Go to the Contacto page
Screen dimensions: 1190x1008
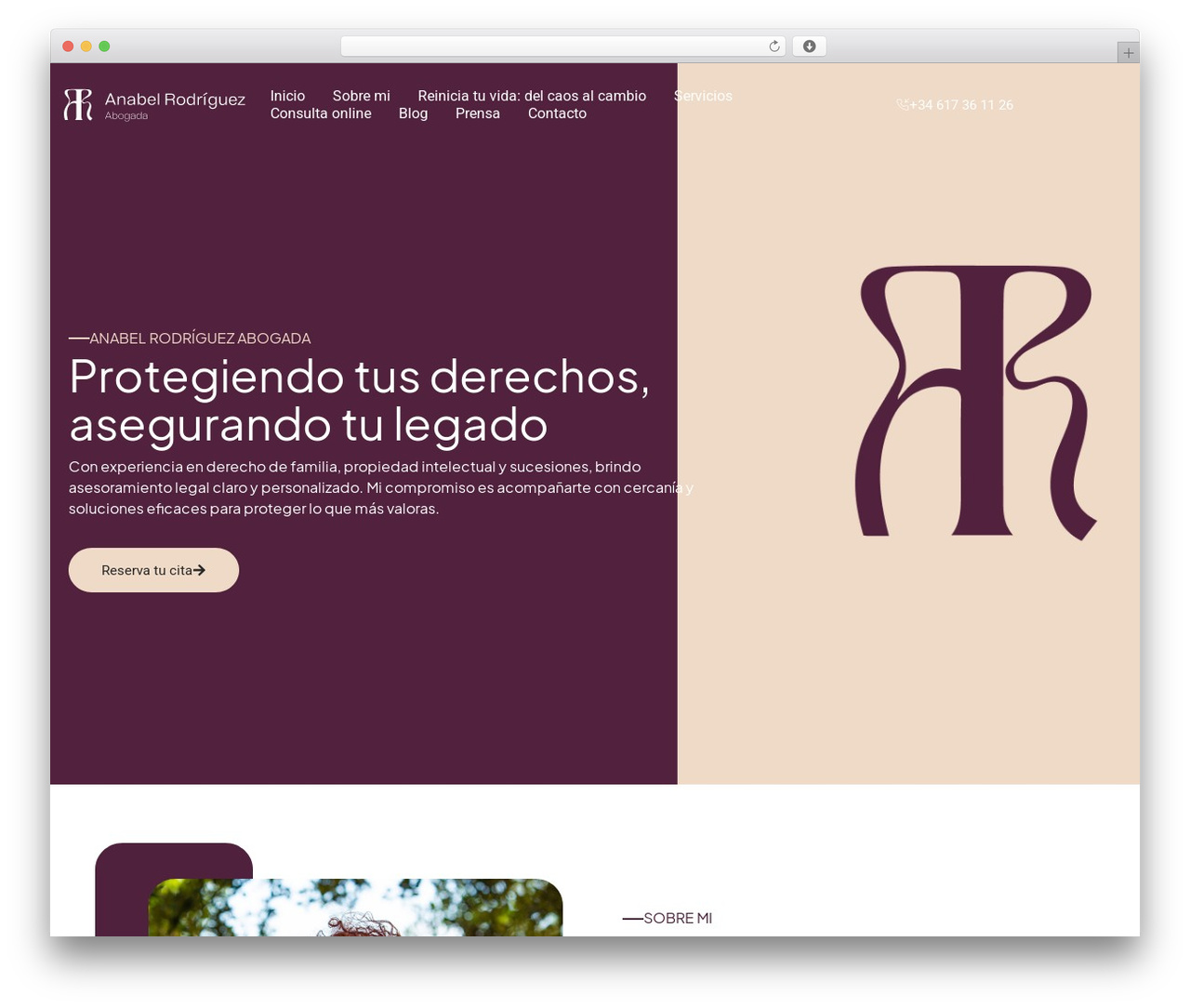click(x=557, y=113)
